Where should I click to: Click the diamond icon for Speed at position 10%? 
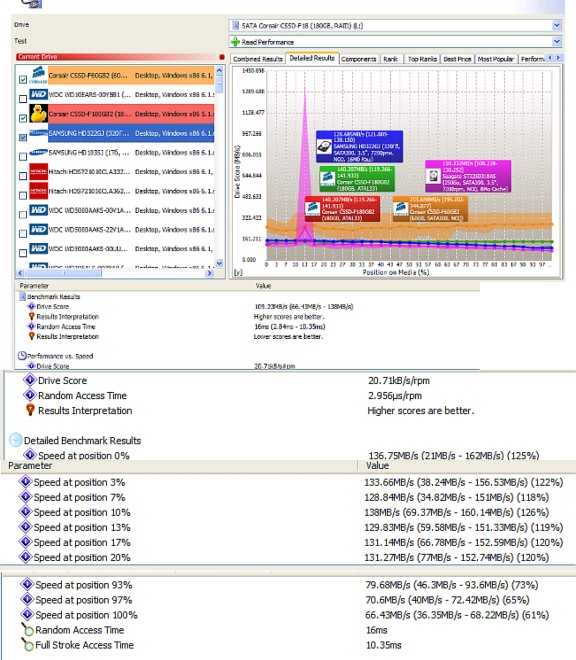click(26, 512)
